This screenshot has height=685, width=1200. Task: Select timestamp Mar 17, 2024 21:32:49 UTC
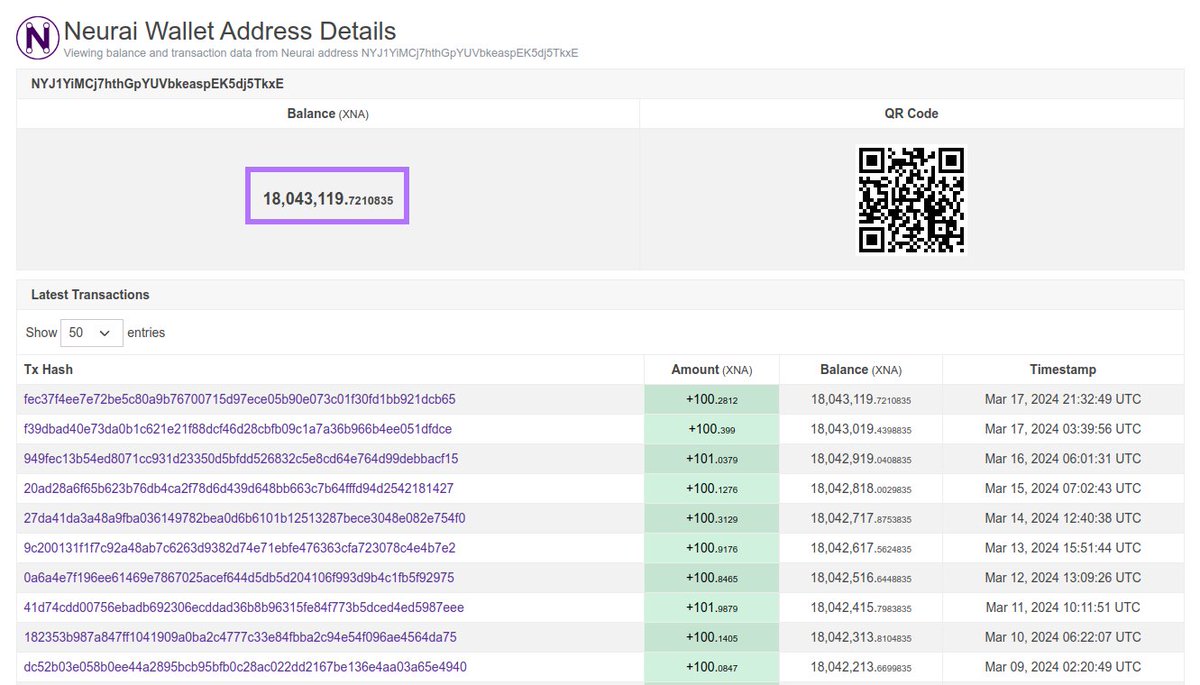(x=1063, y=399)
